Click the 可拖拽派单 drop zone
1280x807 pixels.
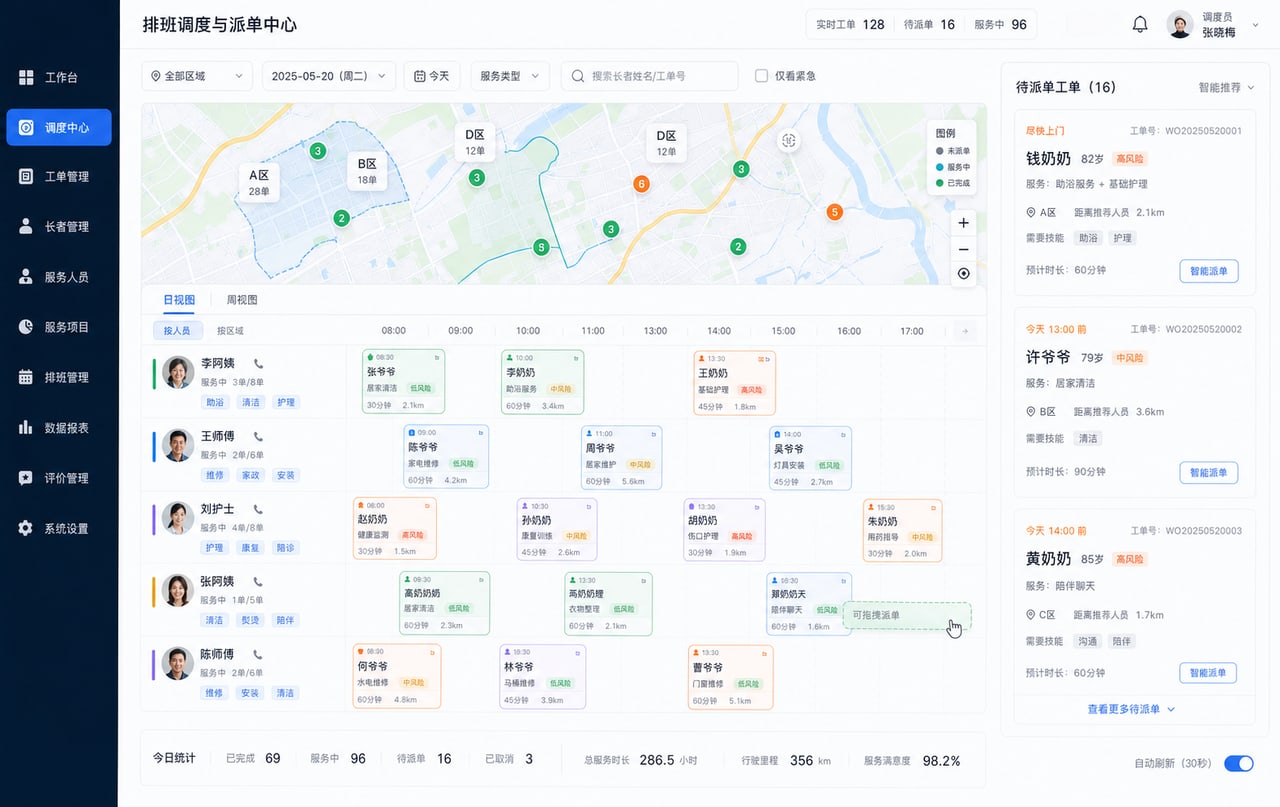907,616
